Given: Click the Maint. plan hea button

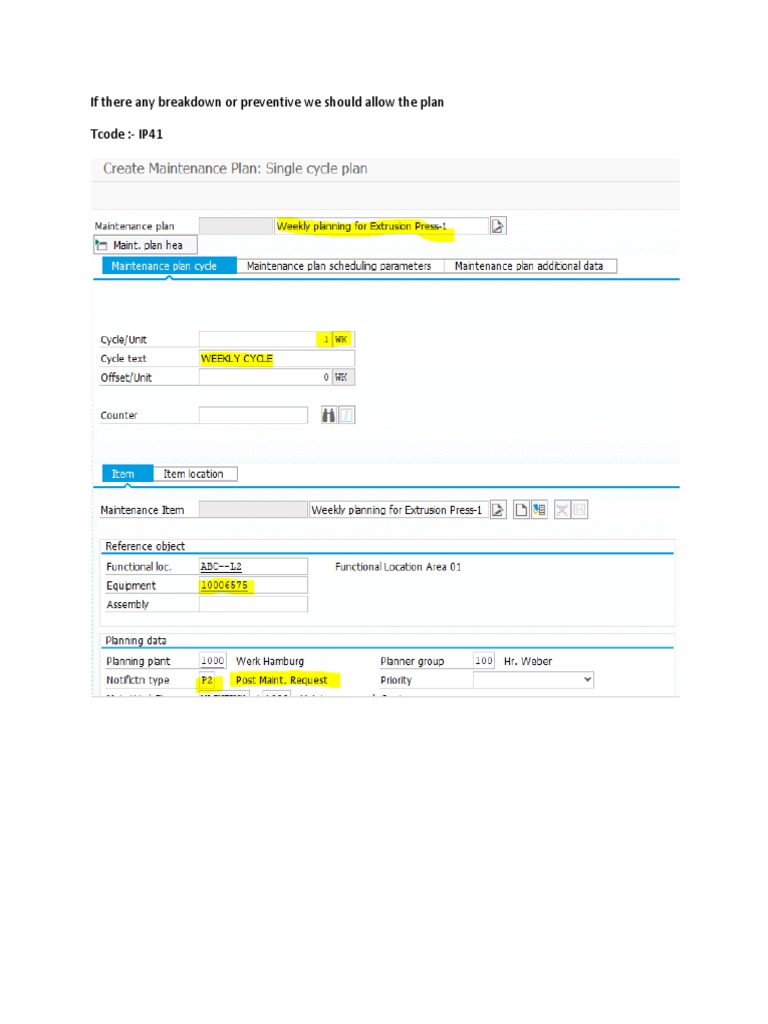Looking at the screenshot, I should click(x=145, y=245).
